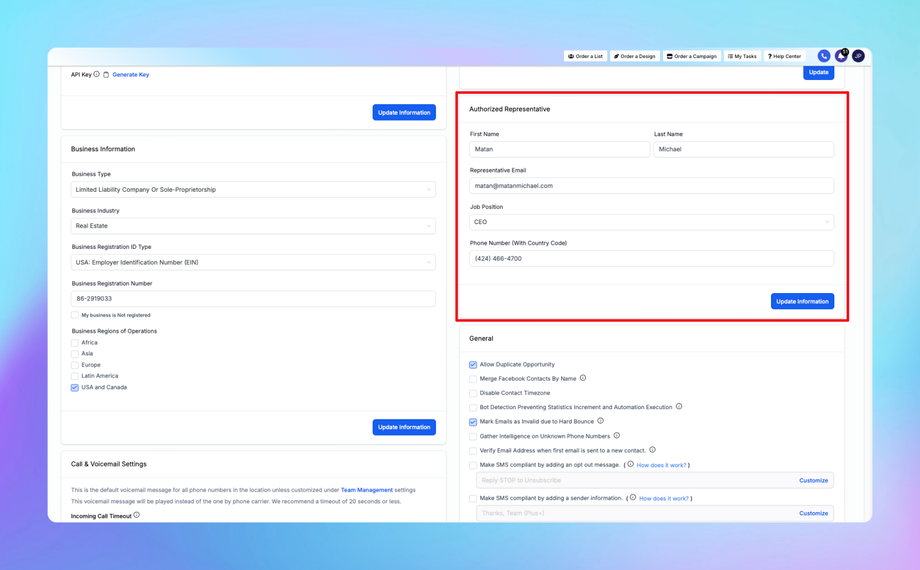Open the notifications bell icon

click(x=841, y=56)
